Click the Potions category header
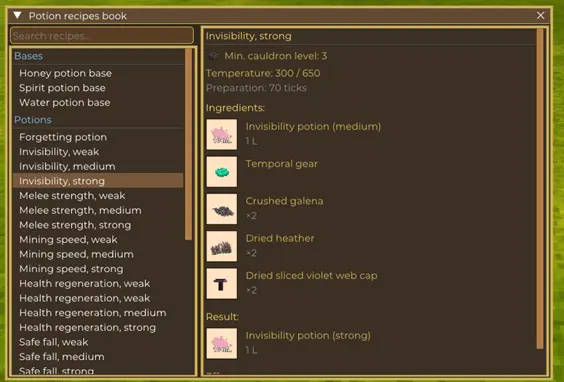This screenshot has height=382, width=564. [33, 120]
